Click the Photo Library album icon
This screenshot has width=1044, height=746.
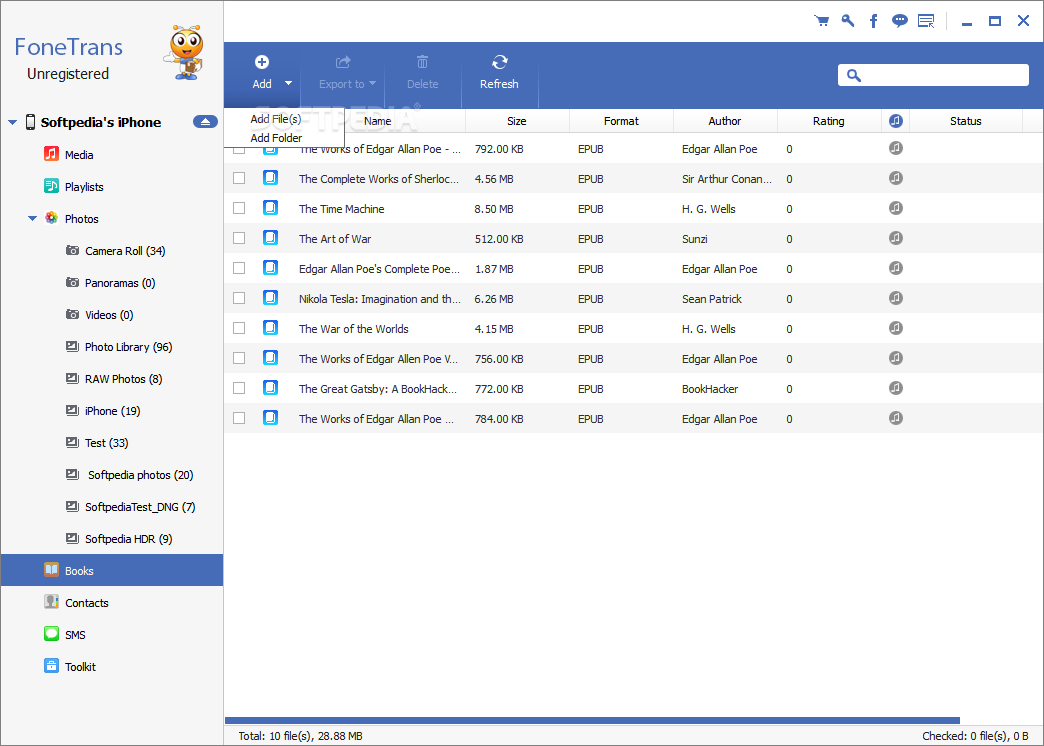(73, 346)
